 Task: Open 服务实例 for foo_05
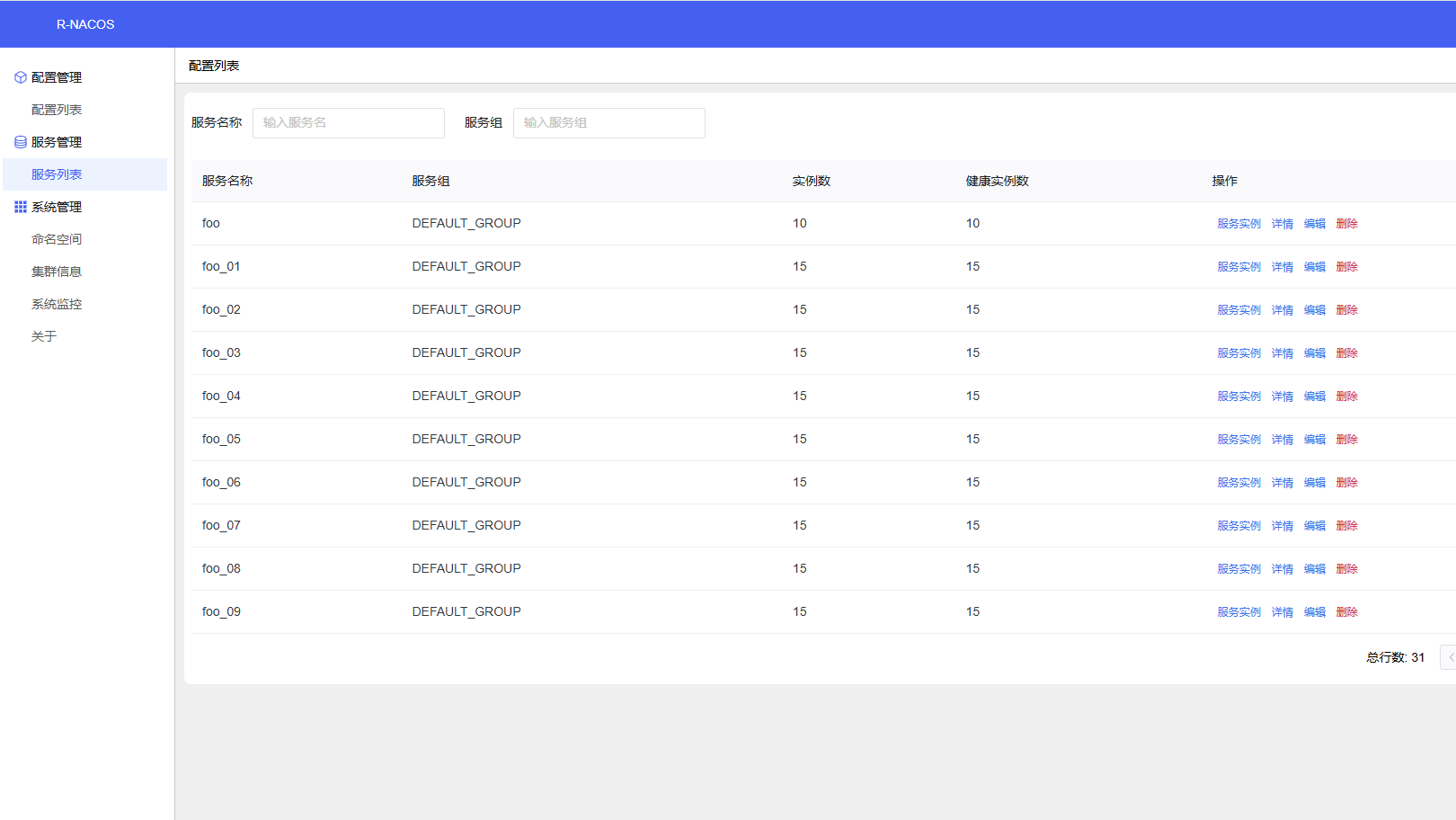(1239, 440)
